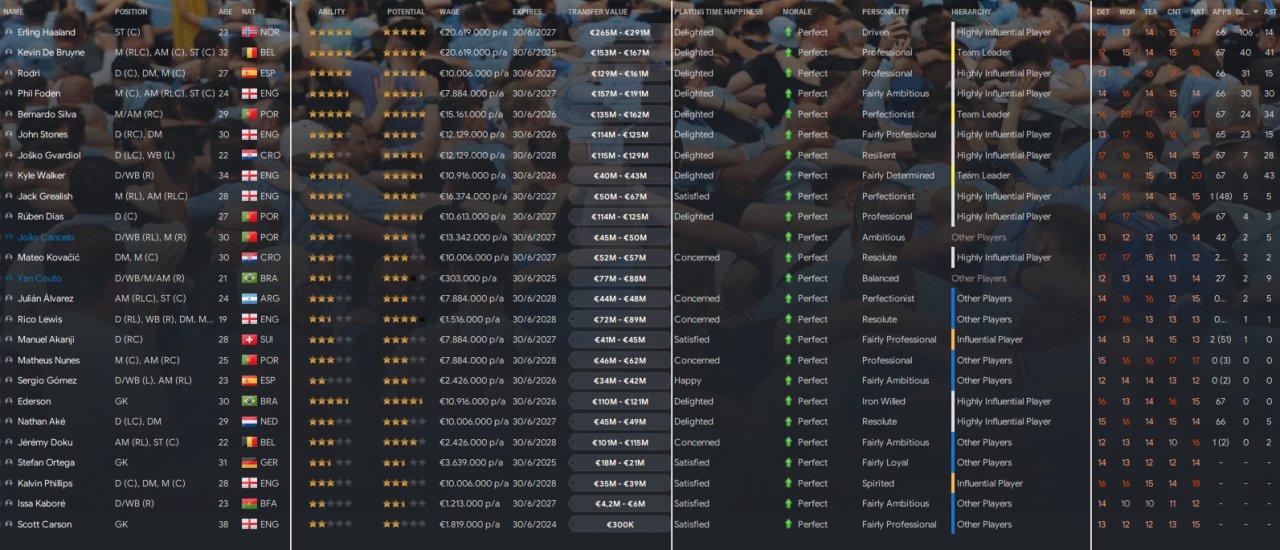
Task: Open Yan Couto's player profile
Action: 39,278
